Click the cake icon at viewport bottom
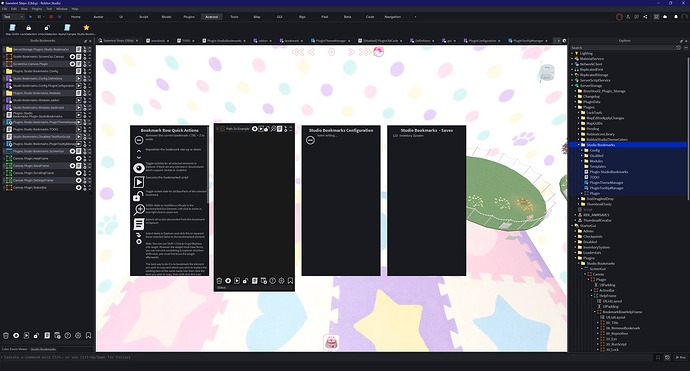Image resolution: width=690 pixels, height=371 pixels. tap(331, 342)
